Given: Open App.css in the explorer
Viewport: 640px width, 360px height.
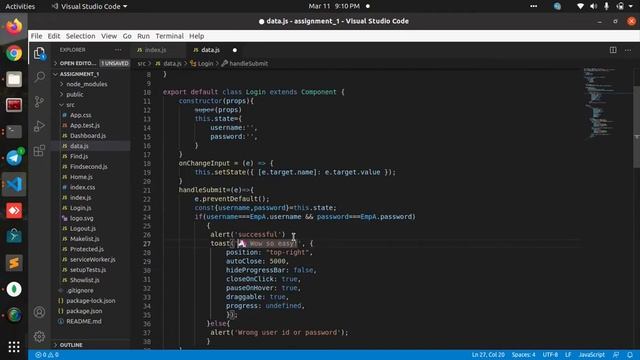Looking at the screenshot, I should coord(80,115).
